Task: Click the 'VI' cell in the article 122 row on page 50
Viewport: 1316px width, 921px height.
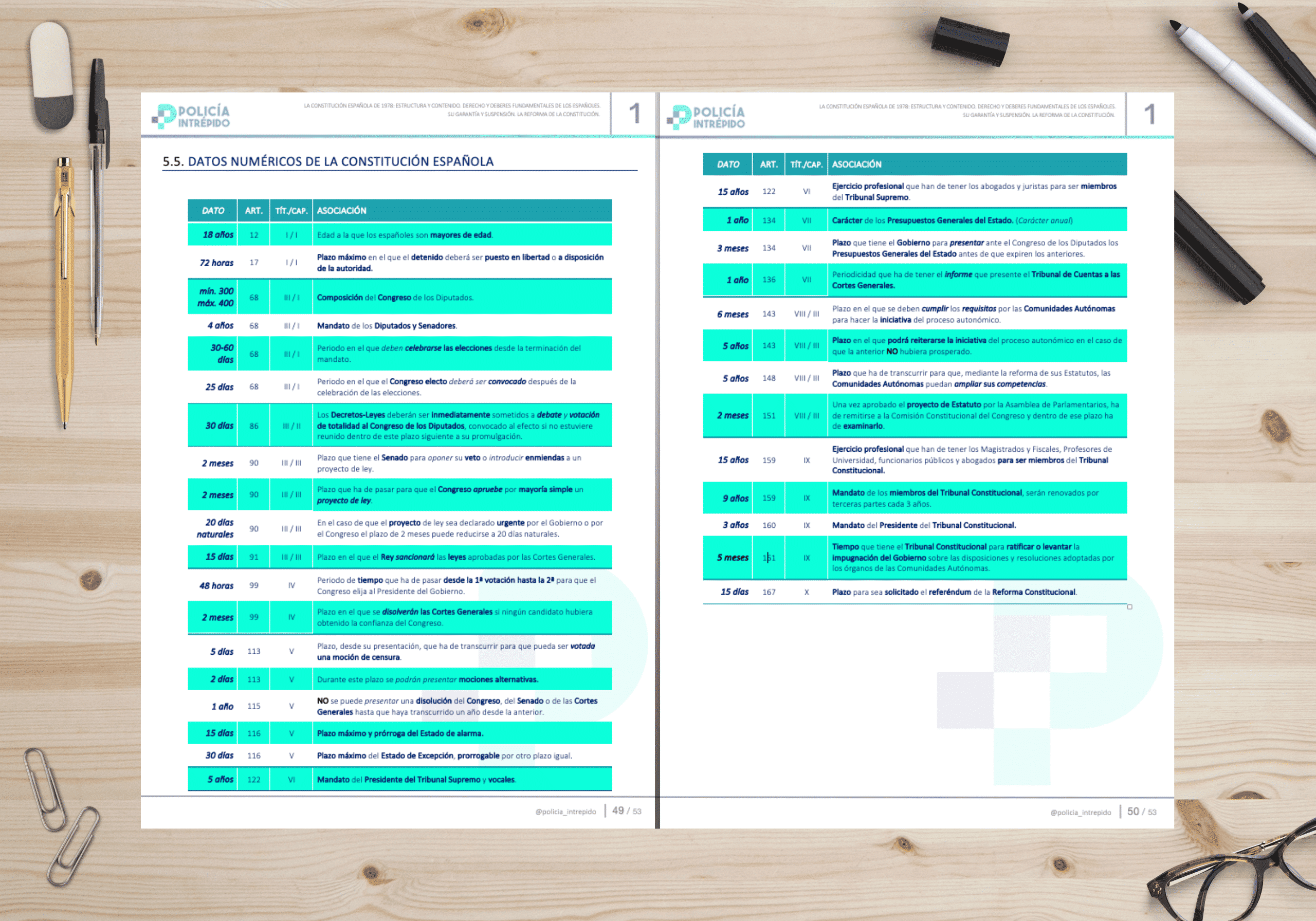Action: pyautogui.click(x=807, y=191)
